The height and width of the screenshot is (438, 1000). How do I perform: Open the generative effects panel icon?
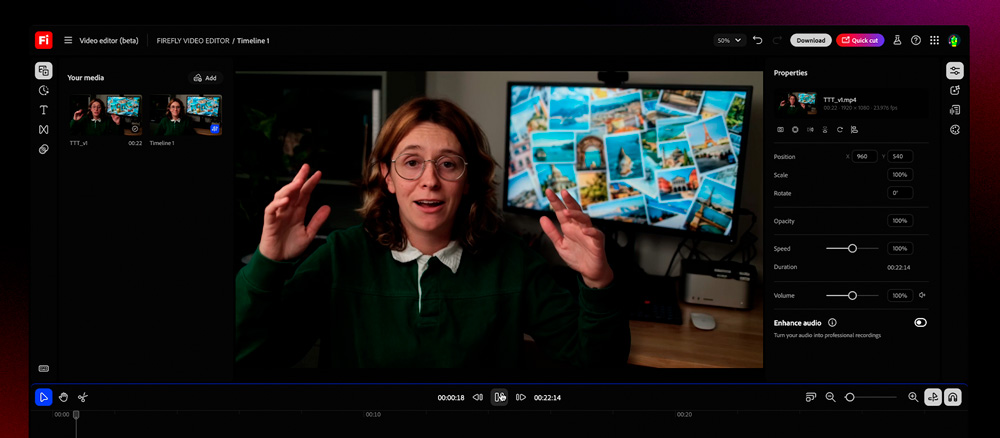coord(955,91)
